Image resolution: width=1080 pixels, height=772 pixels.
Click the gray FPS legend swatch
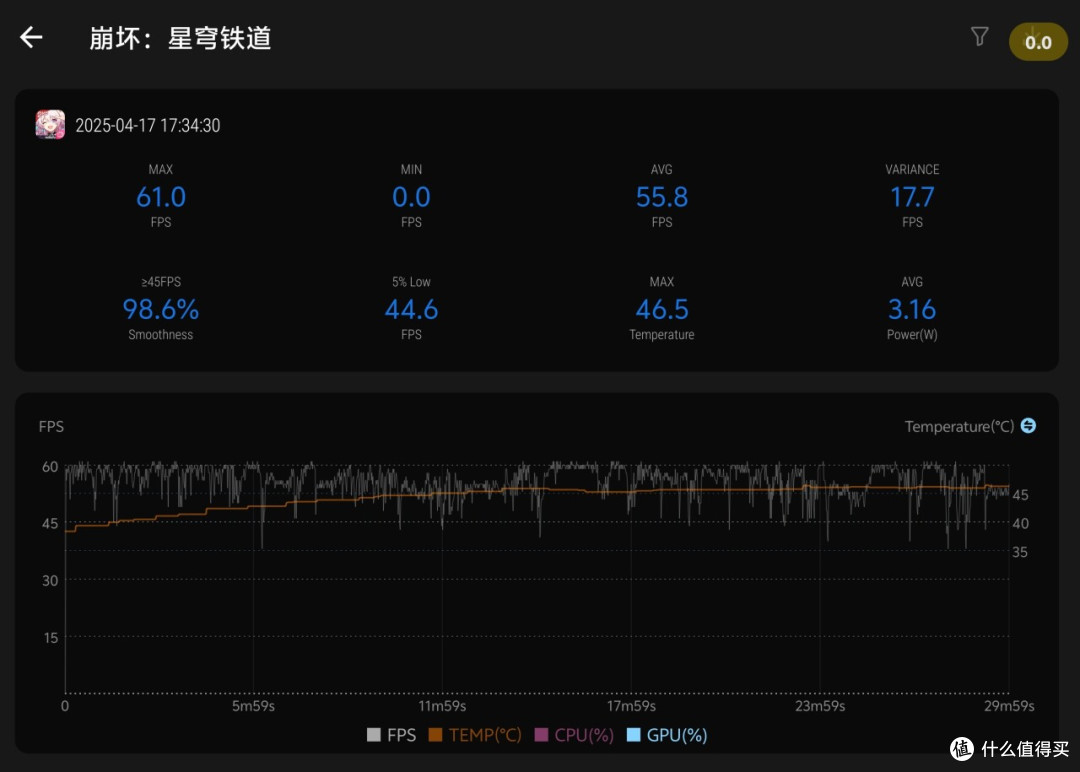pyautogui.click(x=374, y=735)
